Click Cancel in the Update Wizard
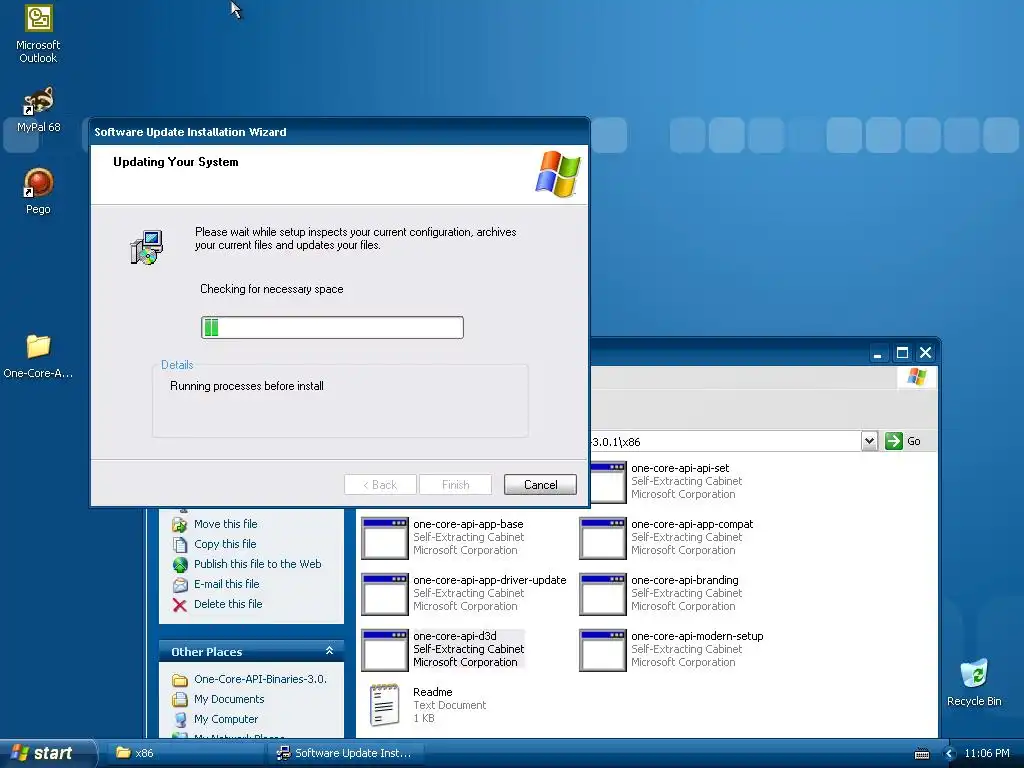The image size is (1024, 768). pyautogui.click(x=540, y=485)
